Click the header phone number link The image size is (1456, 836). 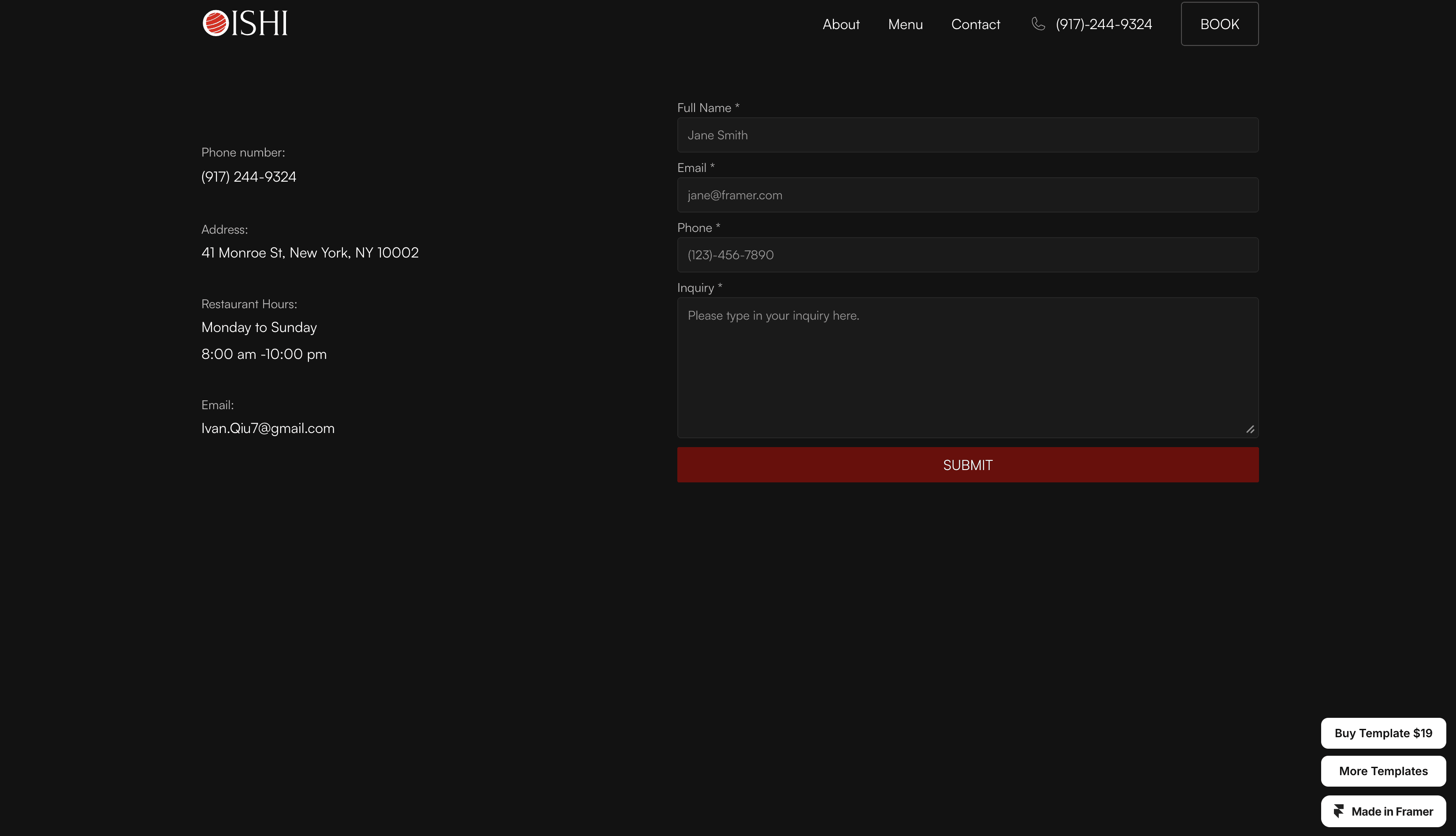point(1103,24)
